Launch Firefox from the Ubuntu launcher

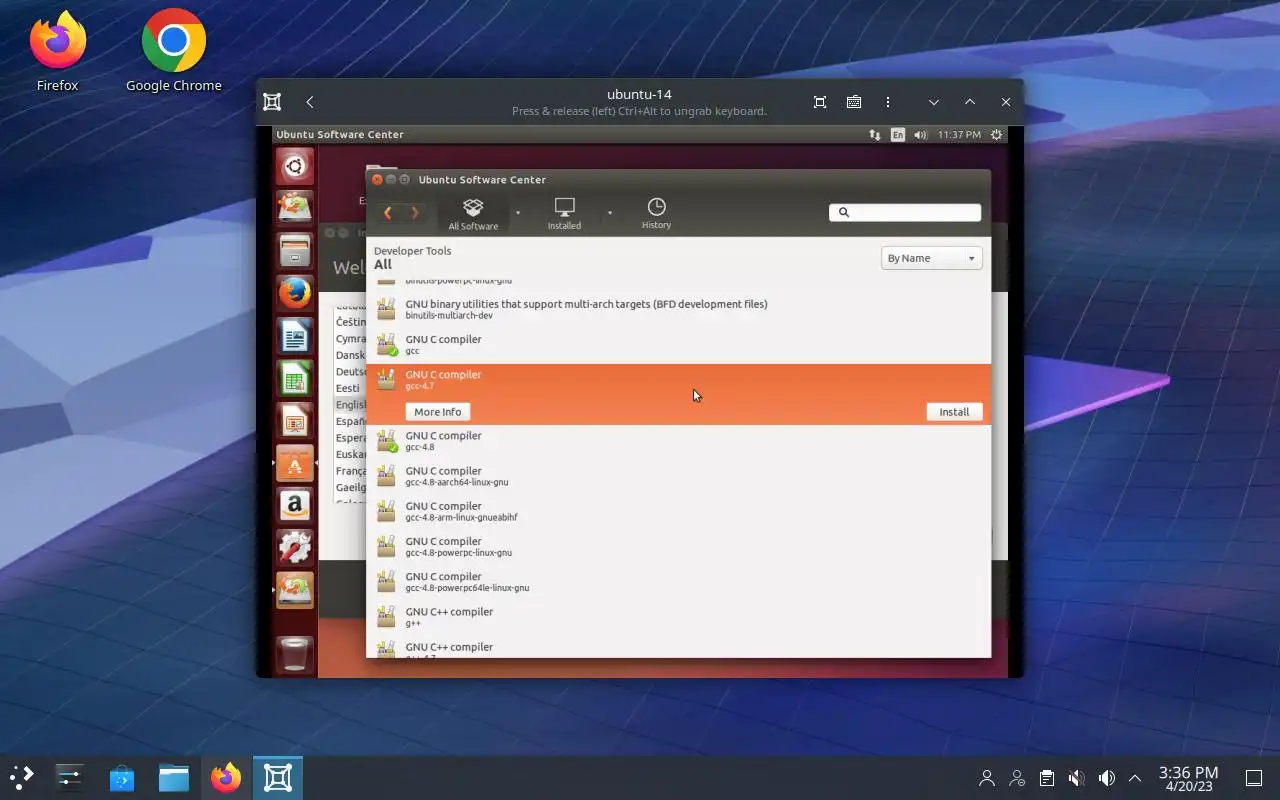294,293
